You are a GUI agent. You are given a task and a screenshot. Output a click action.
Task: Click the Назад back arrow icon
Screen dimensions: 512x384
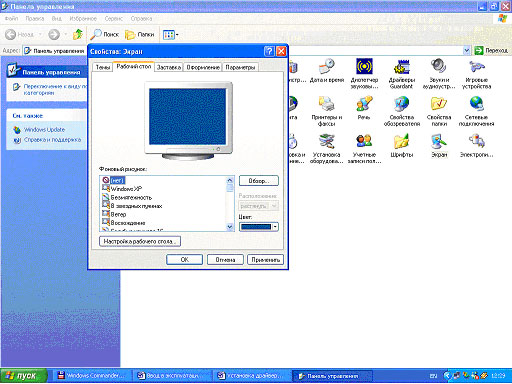pos(11,34)
